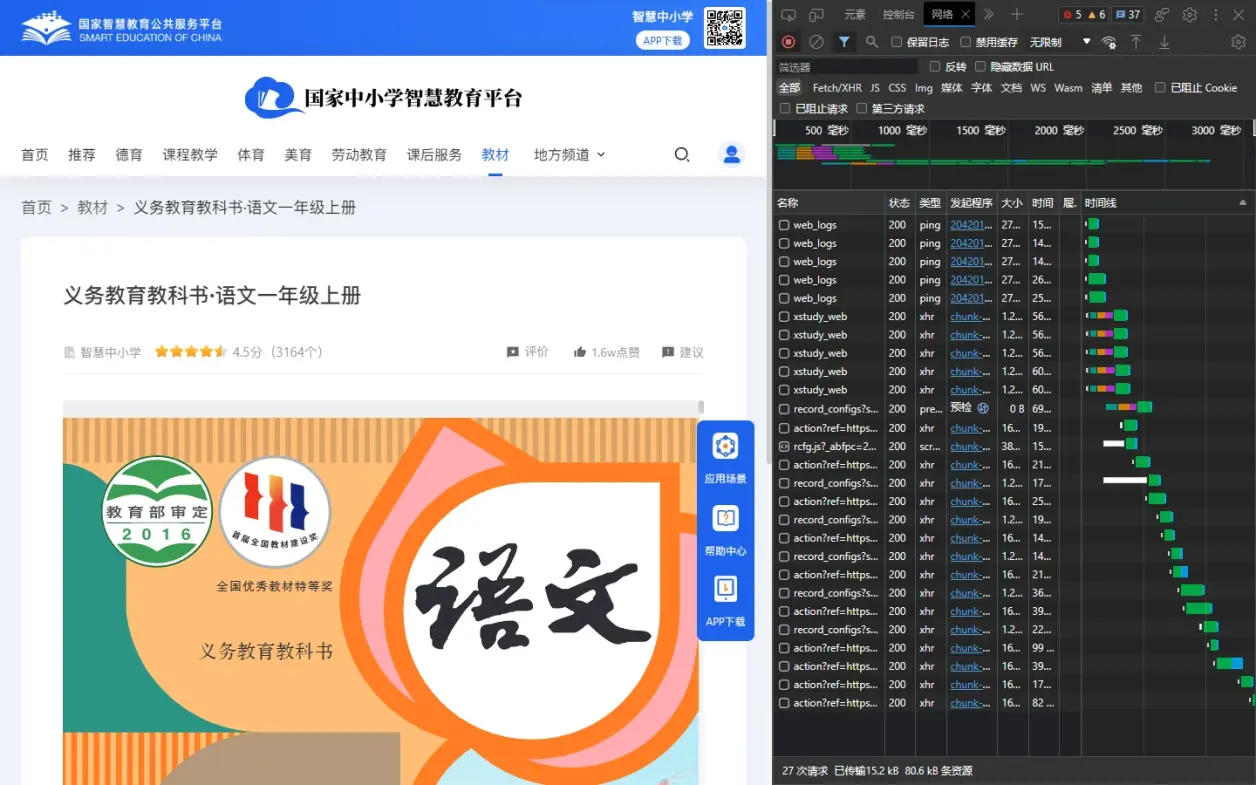Image resolution: width=1256 pixels, height=785 pixels.
Task: Tick the 反转 checkbox
Action: pos(935,67)
